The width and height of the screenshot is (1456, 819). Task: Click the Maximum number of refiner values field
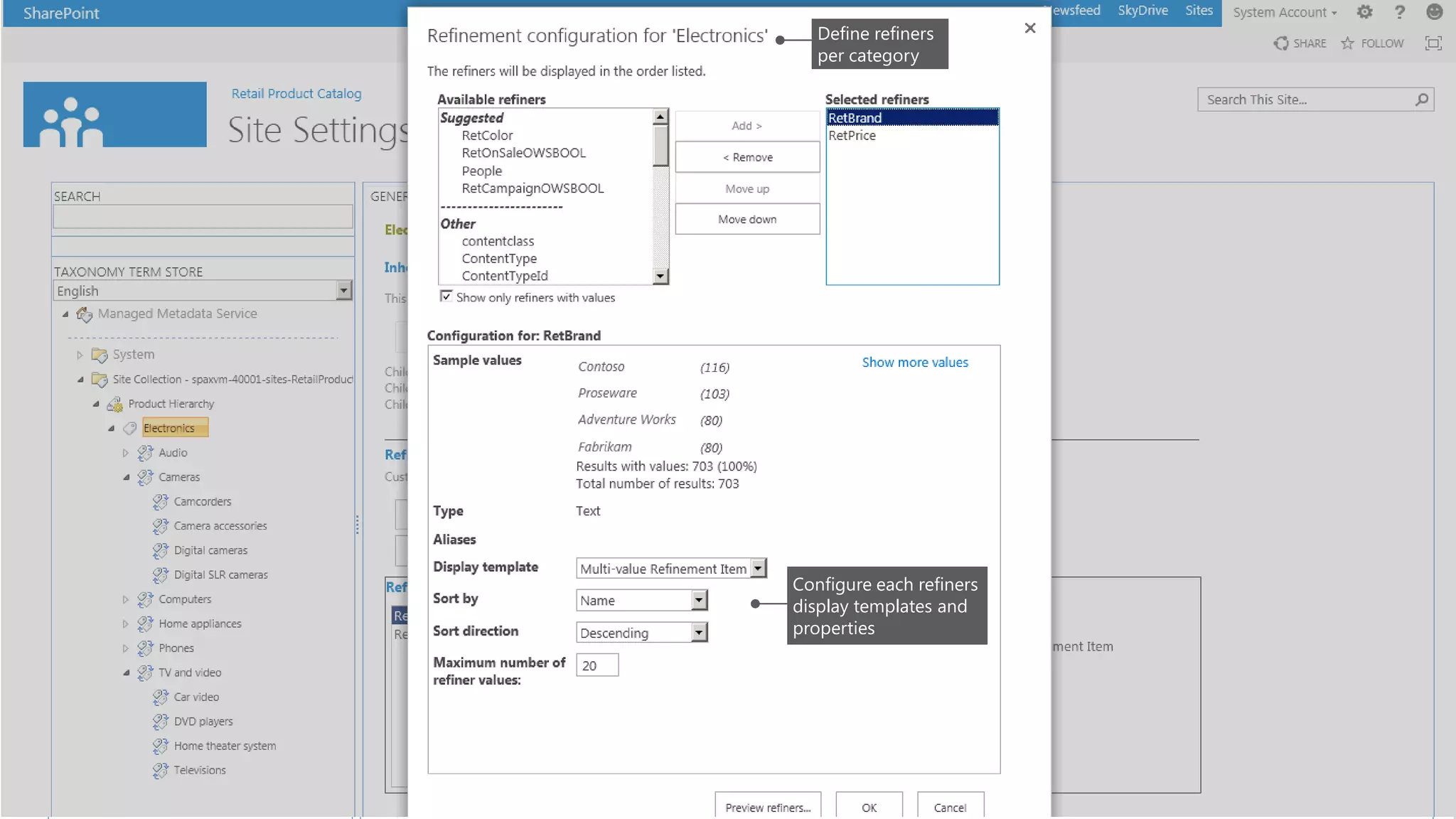pos(597,665)
